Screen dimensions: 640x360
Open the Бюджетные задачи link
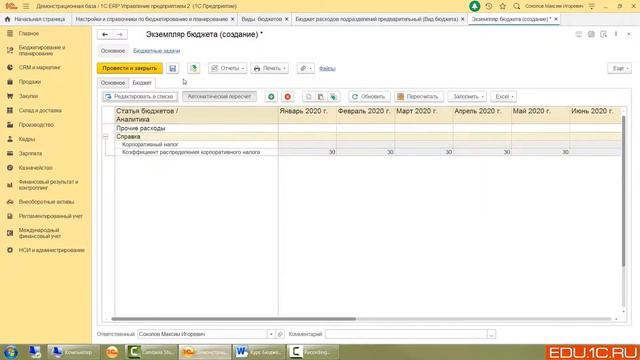(x=156, y=51)
